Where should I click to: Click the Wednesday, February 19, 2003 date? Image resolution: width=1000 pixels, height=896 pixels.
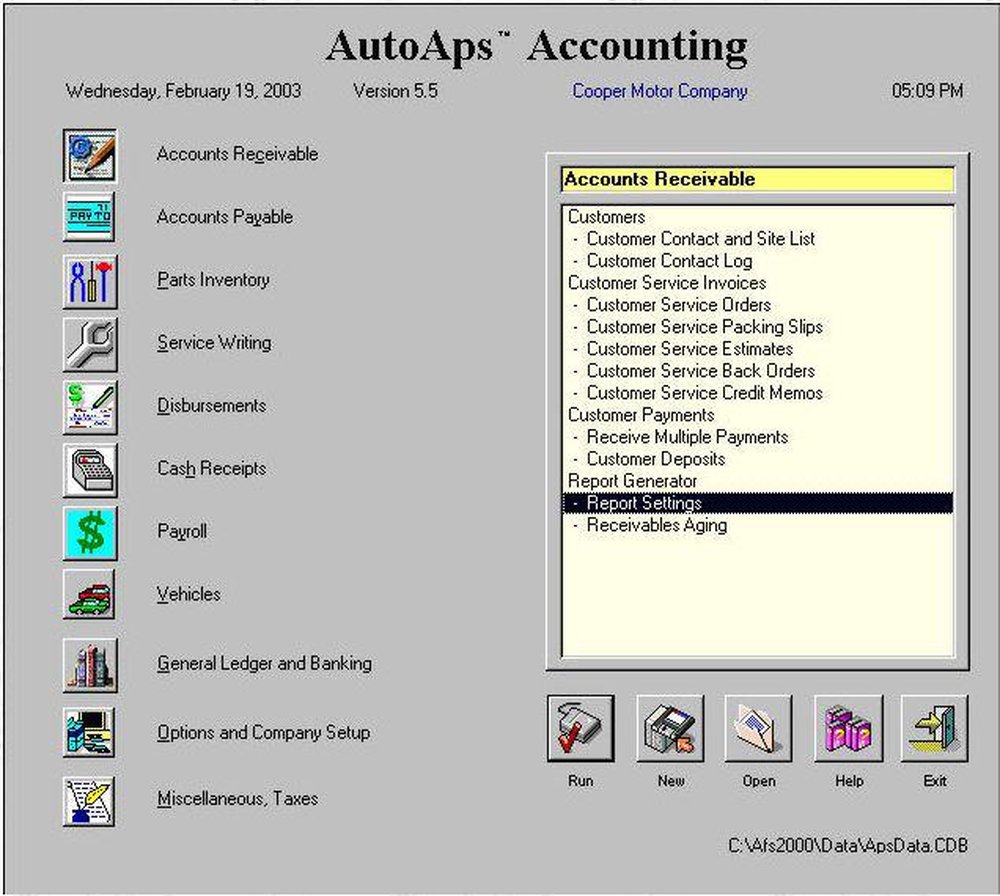183,91
